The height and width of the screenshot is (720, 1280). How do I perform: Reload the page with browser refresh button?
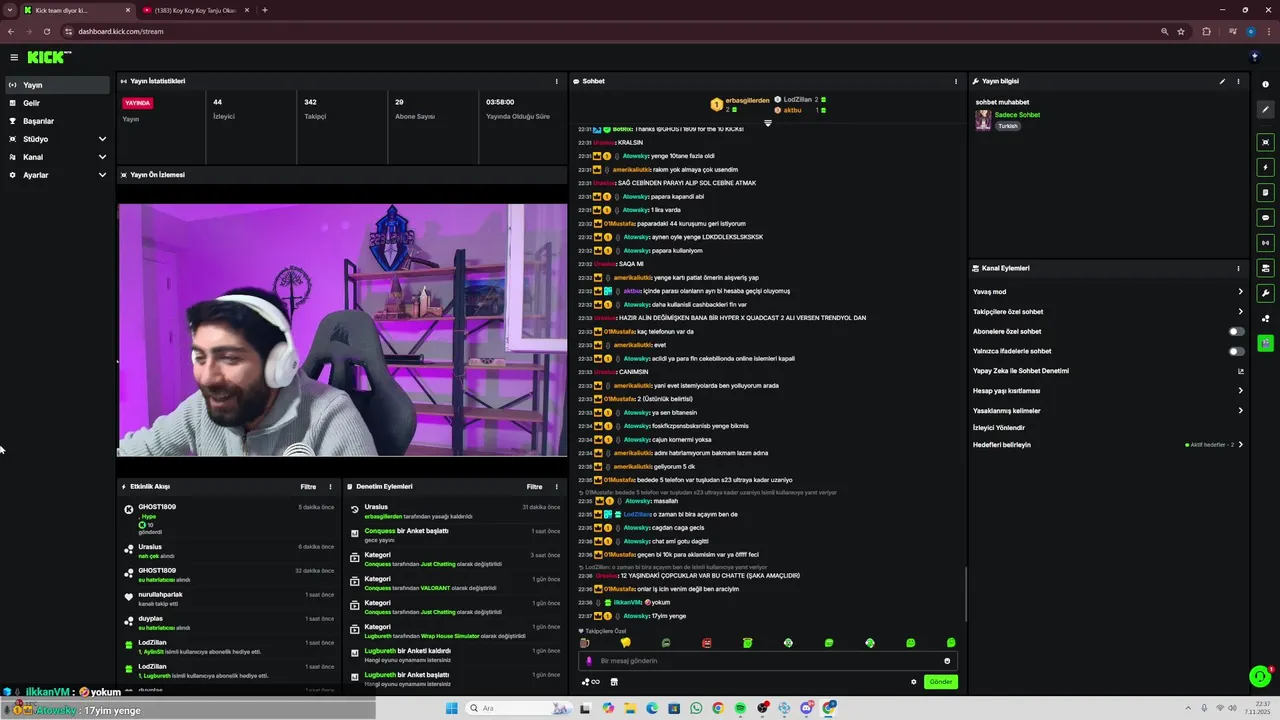(x=47, y=31)
